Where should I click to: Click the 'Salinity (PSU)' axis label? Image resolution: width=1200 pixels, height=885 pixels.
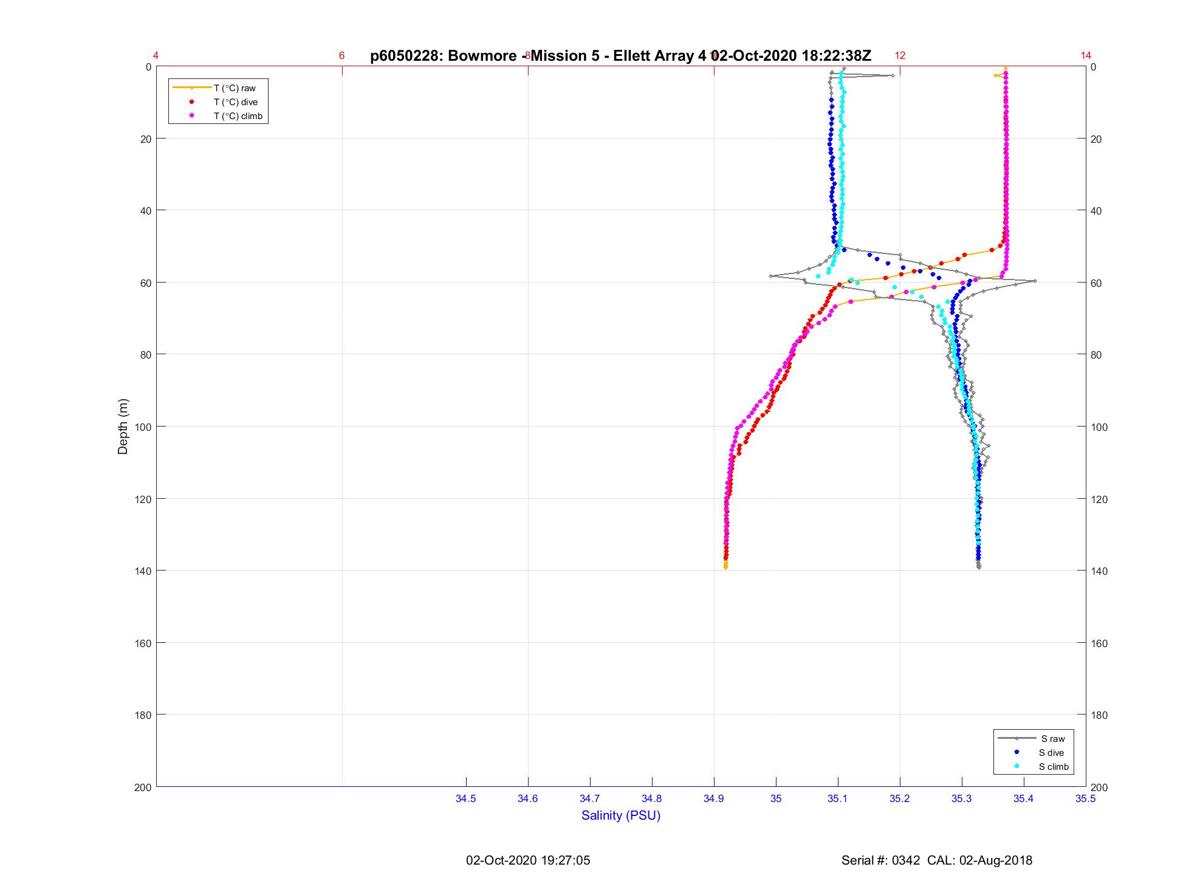621,815
